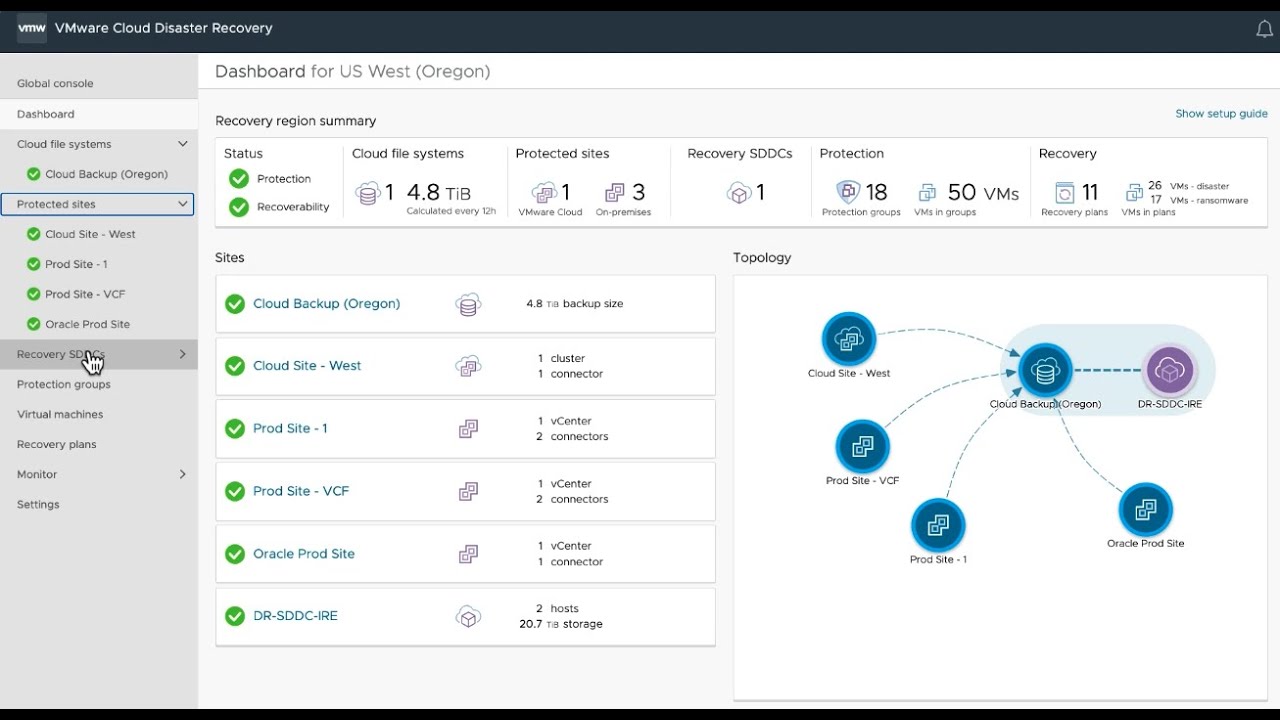The image size is (1280, 720).
Task: Click the VMware Cloud protected sites icon
Action: pos(544,192)
